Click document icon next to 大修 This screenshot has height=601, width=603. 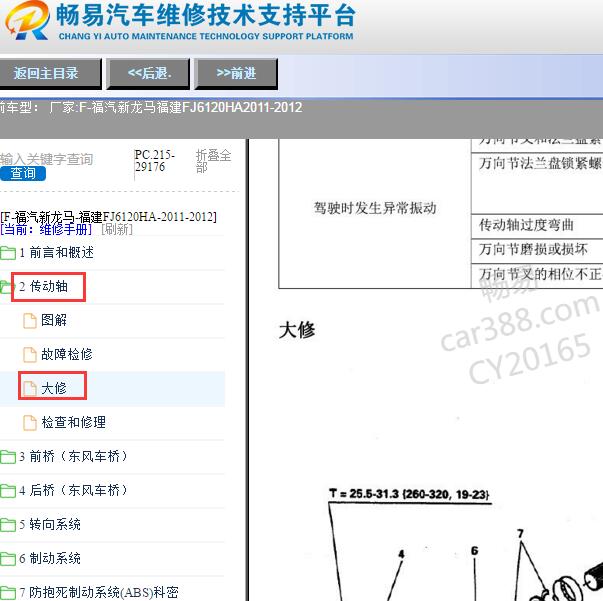tap(30, 388)
